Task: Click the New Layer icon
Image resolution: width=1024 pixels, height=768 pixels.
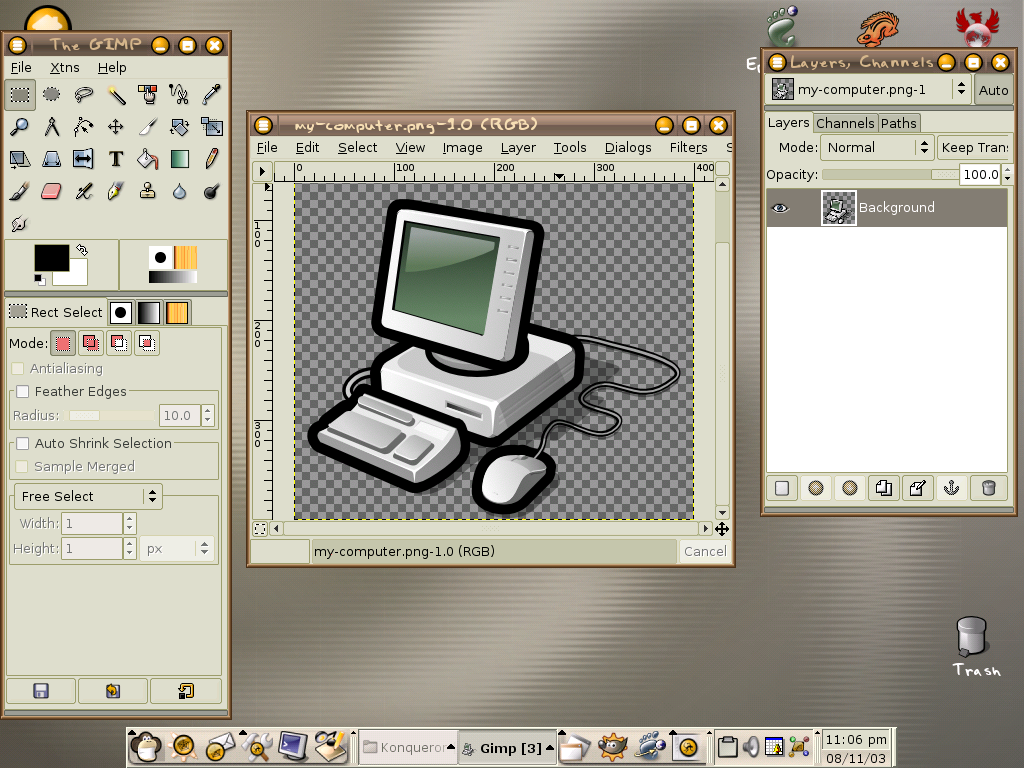Action: (782, 488)
